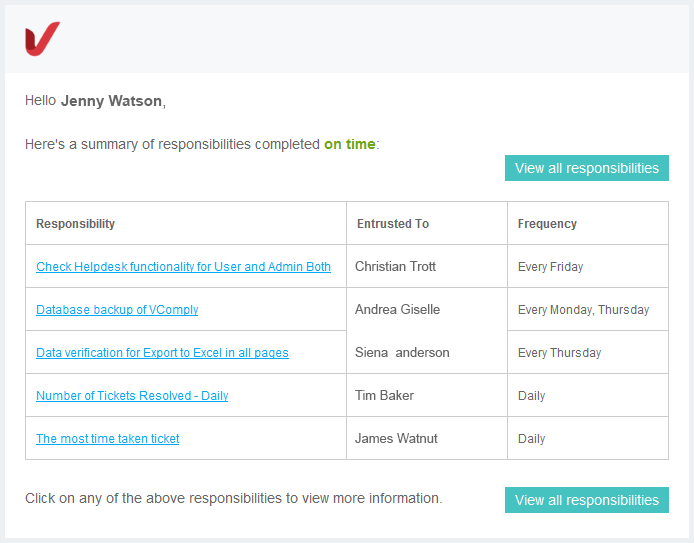The width and height of the screenshot is (694, 543).
Task: Open Number of Tickets Resolved - Daily link
Action: click(x=132, y=396)
